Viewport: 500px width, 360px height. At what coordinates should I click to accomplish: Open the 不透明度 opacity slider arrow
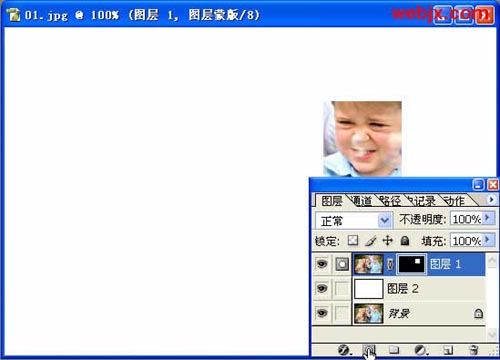488,219
